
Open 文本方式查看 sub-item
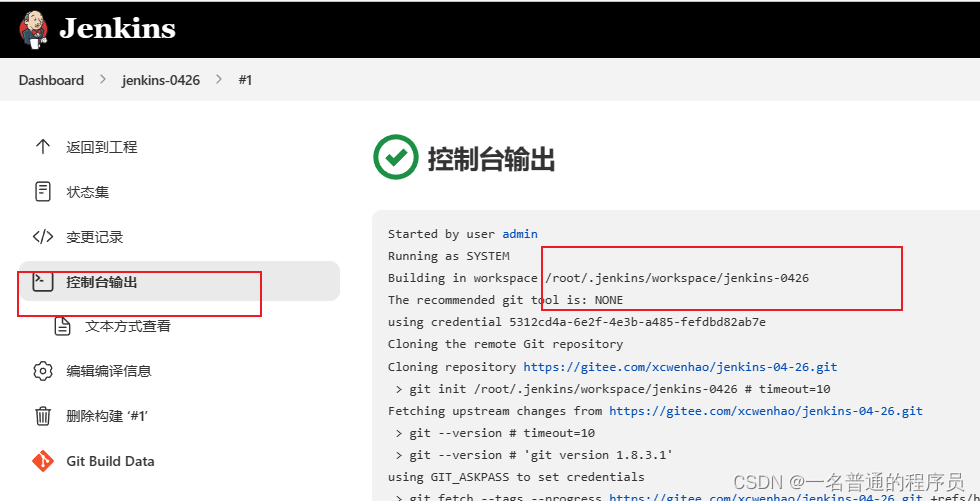click(x=128, y=326)
